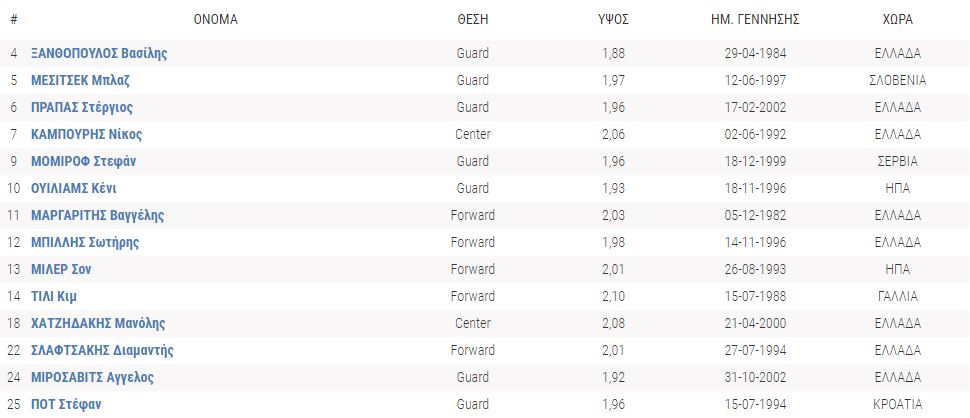The width and height of the screenshot is (970, 418).
Task: Select ΜΙΡΟΣΑΒΙΤΣ Αγγελος from the list
Action: point(93,377)
